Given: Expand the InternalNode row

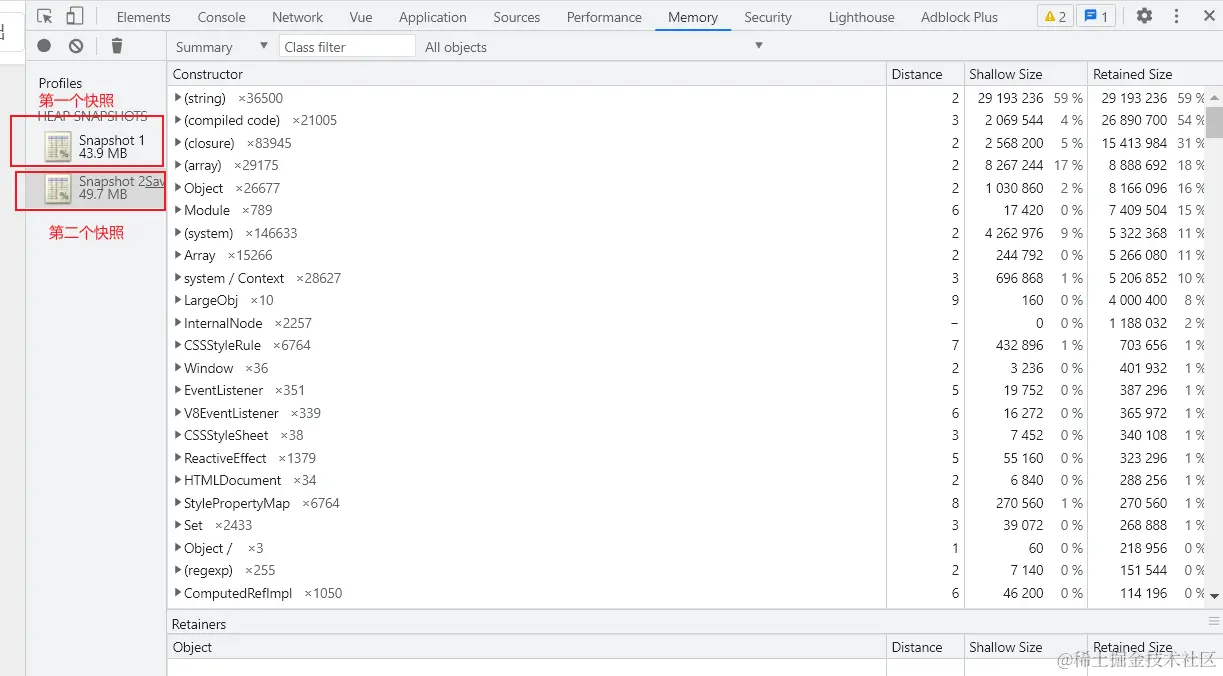Looking at the screenshot, I should pyautogui.click(x=178, y=323).
